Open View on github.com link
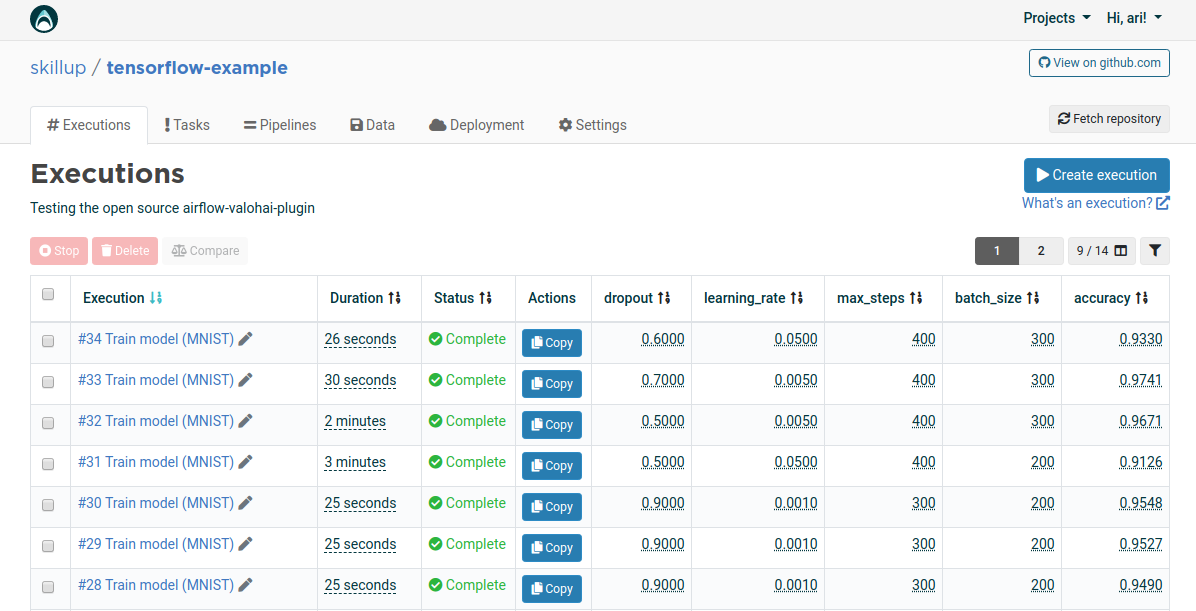 point(1099,63)
